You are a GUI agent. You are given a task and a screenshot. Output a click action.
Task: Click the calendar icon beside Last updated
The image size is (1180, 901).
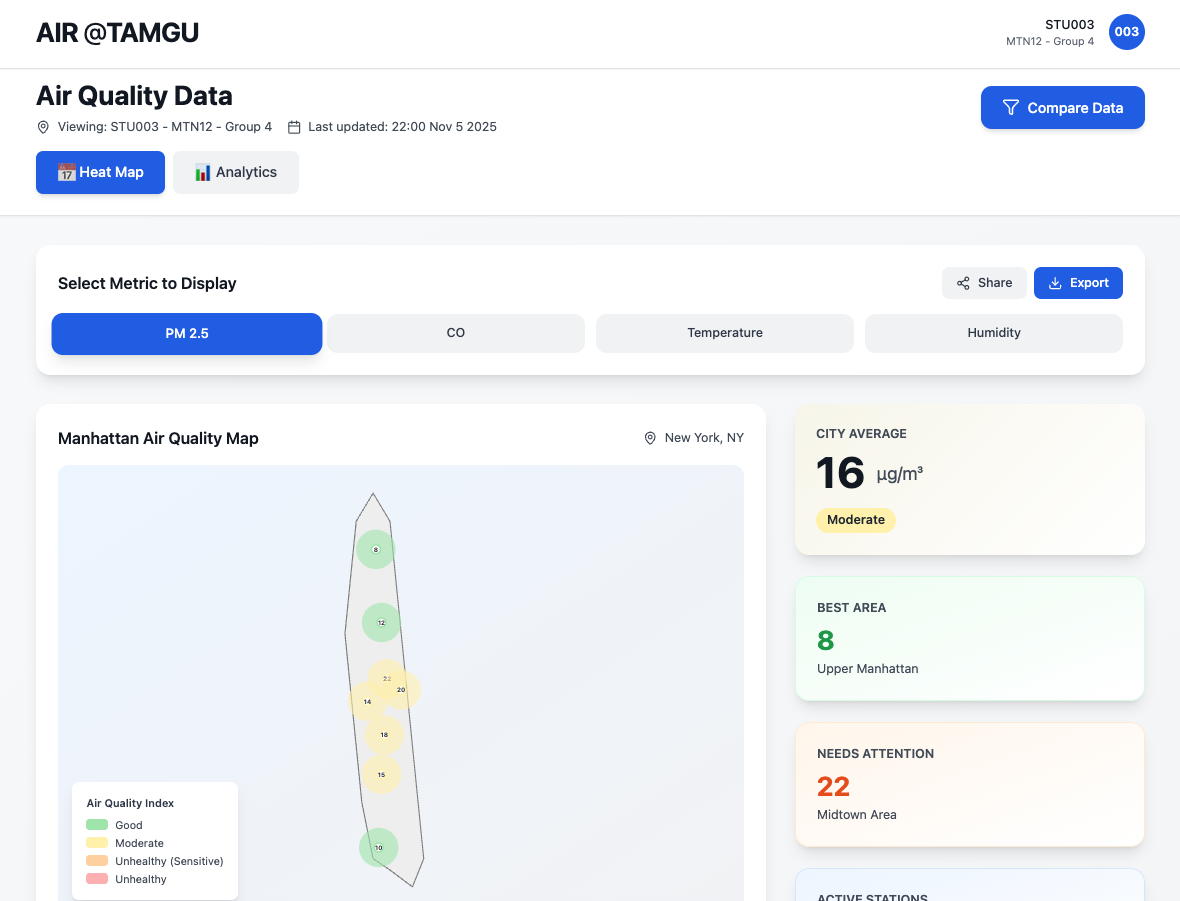(x=293, y=127)
